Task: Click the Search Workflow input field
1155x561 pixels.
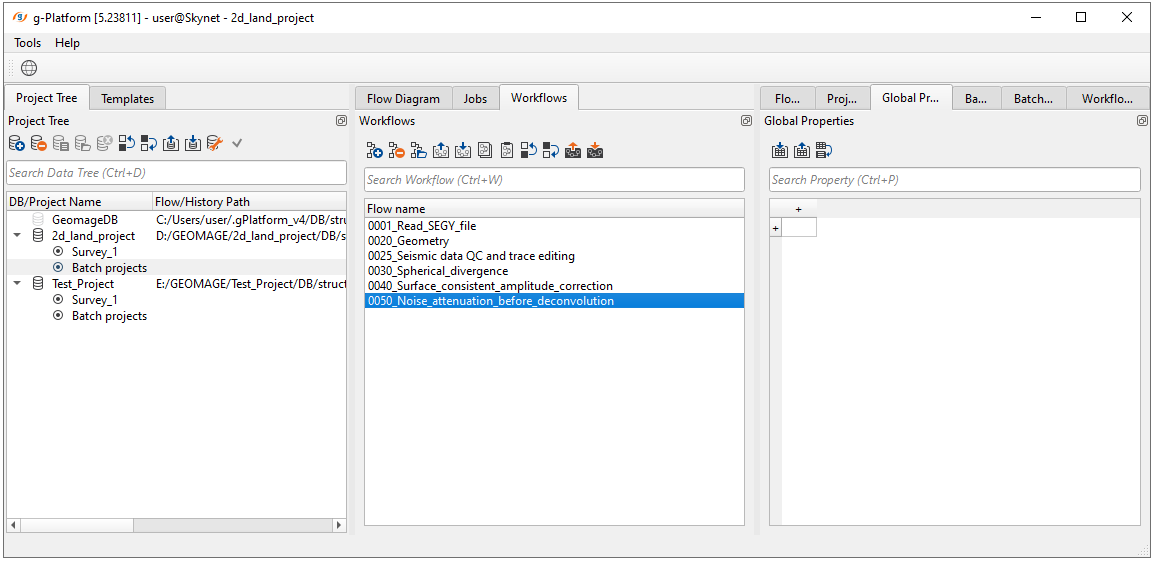Action: [x=554, y=180]
